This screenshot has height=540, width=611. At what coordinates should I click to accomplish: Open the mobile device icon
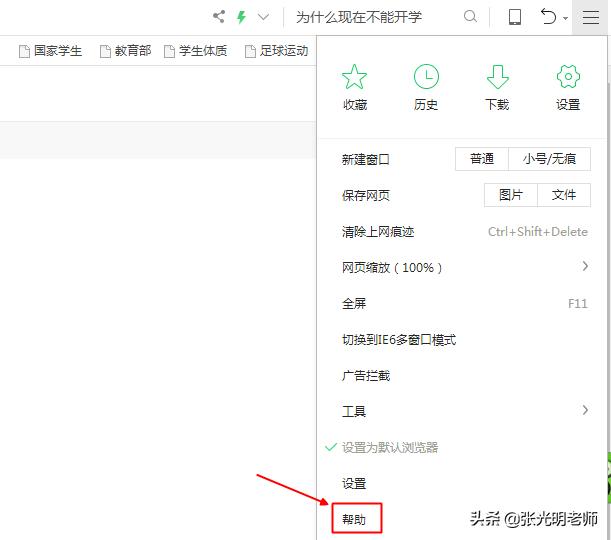(x=515, y=17)
